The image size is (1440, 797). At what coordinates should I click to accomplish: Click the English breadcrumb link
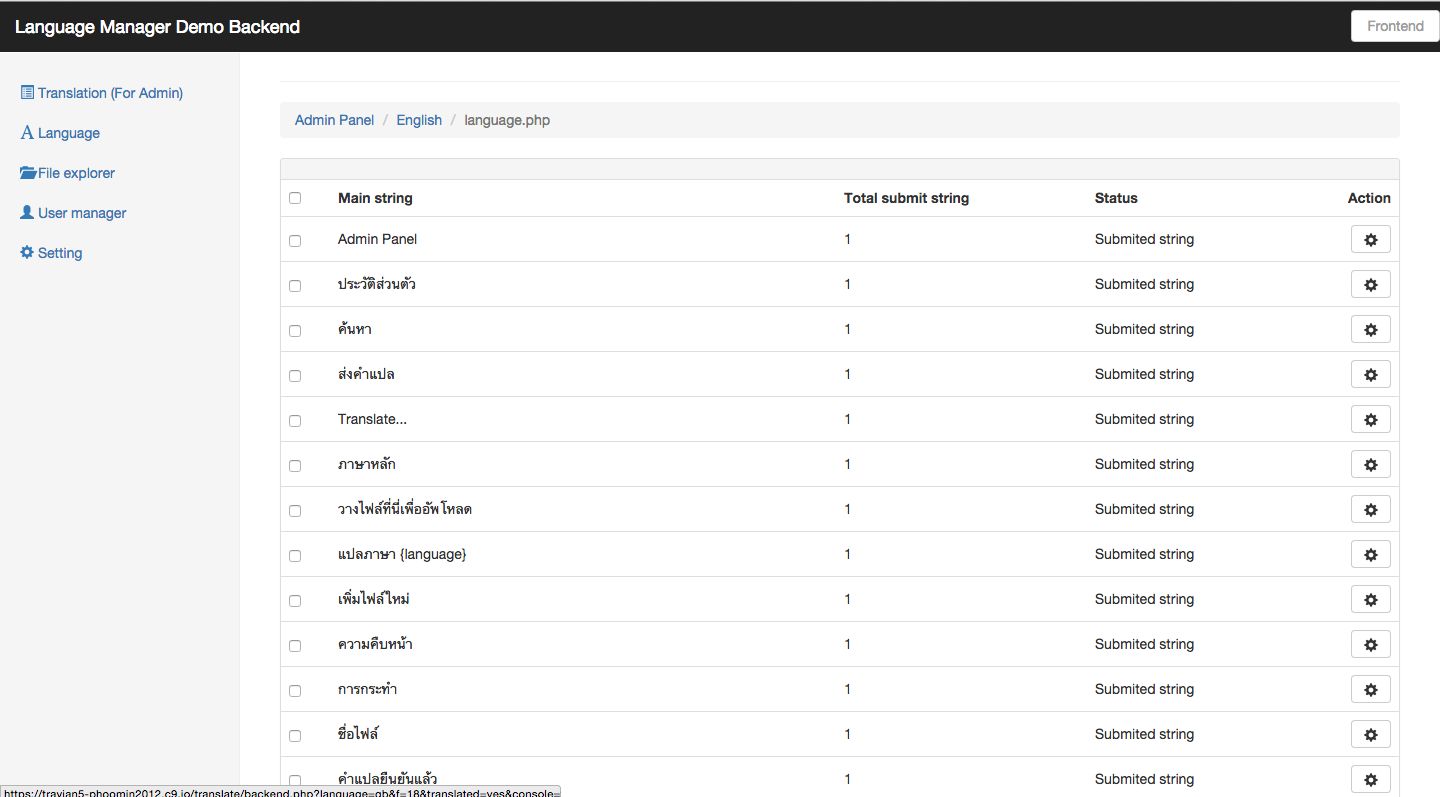point(419,120)
